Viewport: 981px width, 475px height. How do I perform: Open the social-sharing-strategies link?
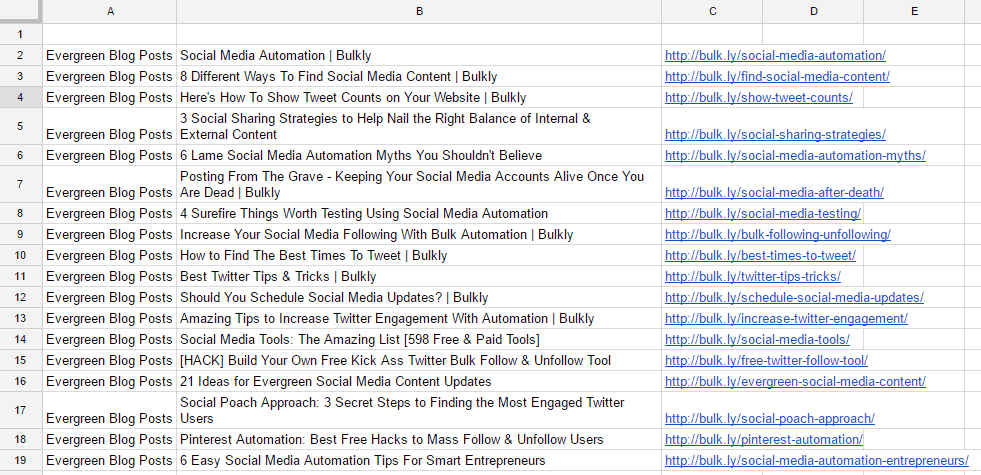[775, 134]
